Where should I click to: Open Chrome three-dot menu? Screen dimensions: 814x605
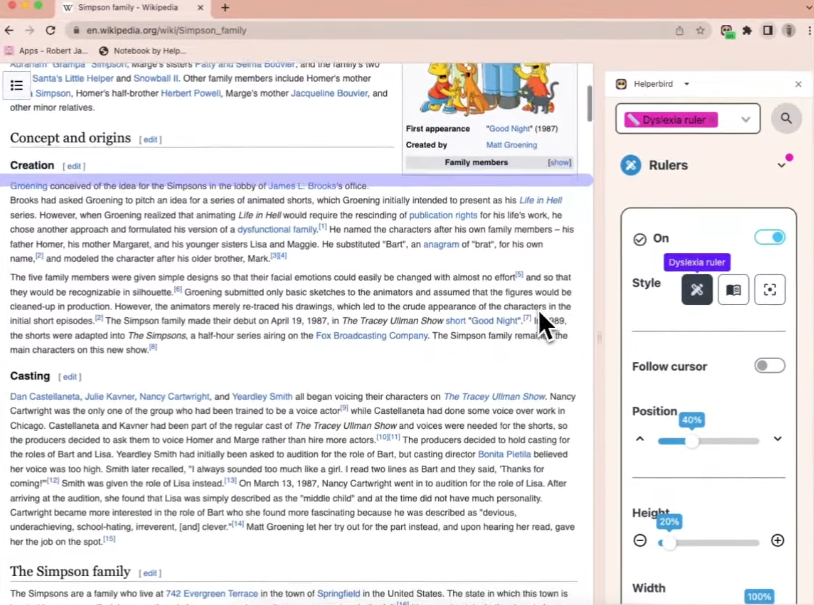809,30
